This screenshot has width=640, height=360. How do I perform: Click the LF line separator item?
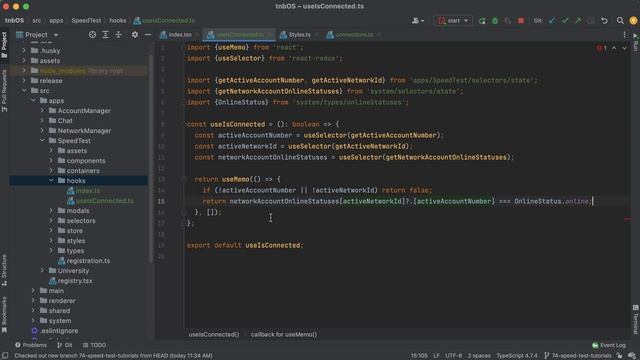(x=436, y=356)
